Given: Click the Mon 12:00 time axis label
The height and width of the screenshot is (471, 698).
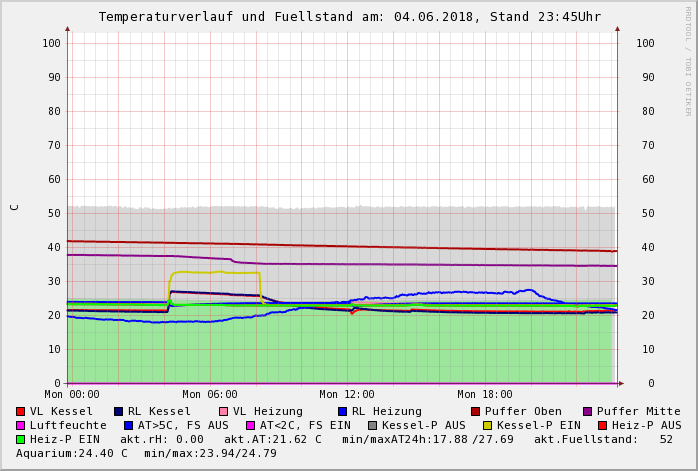Looking at the screenshot, I should [x=347, y=395].
